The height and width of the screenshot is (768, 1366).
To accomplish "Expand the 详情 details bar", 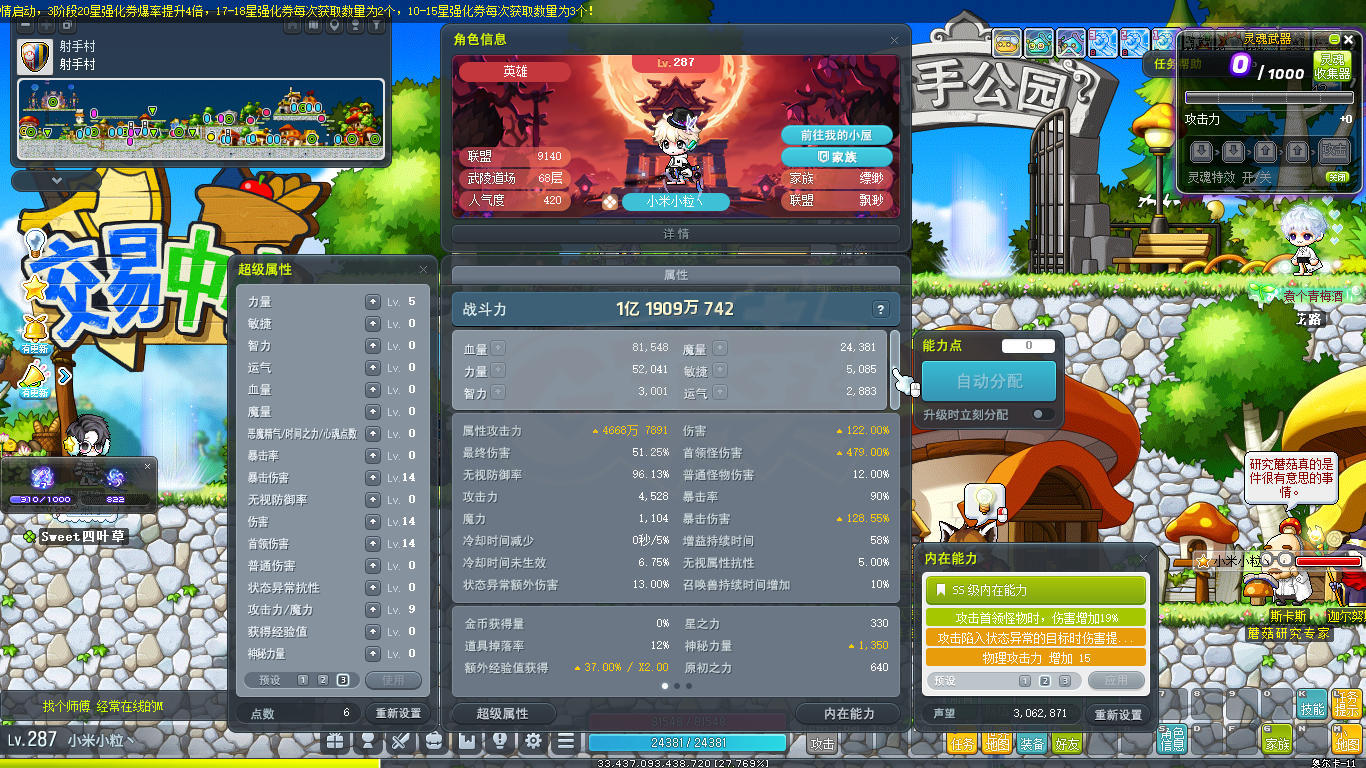I will coord(676,233).
